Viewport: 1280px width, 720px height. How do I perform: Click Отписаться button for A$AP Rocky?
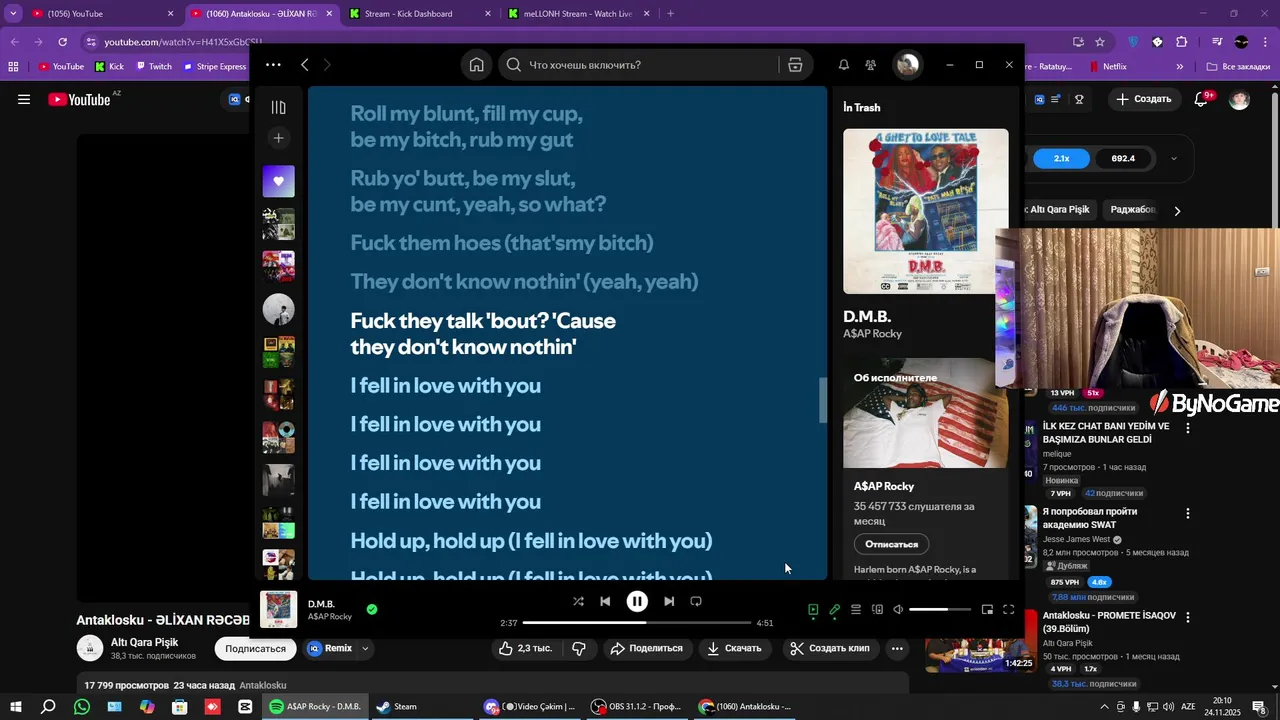891,544
